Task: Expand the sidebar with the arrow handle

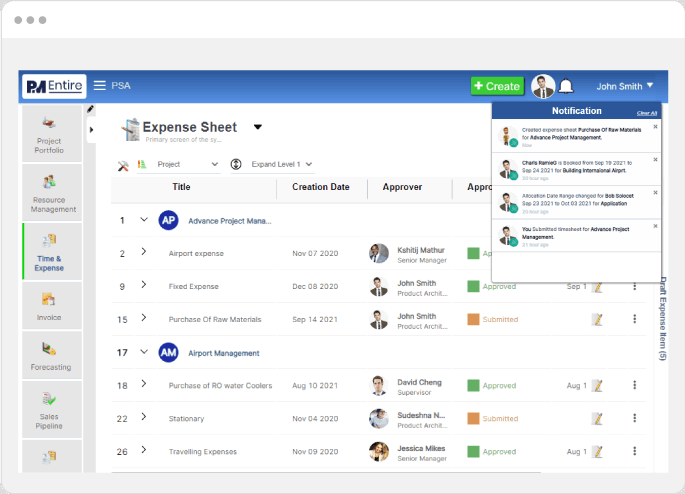Action: click(92, 129)
